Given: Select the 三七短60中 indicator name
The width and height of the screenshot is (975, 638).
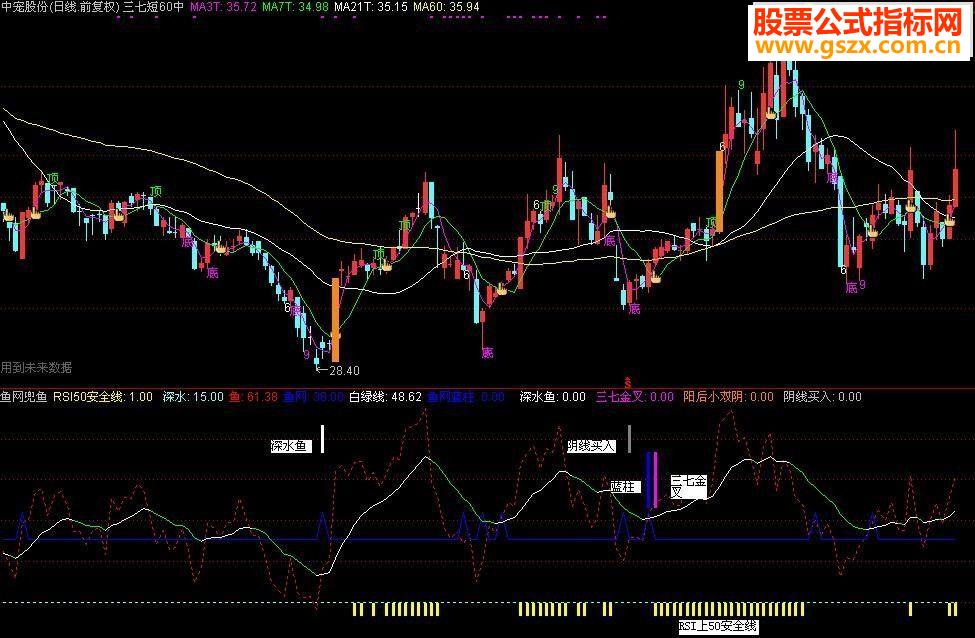Looking at the screenshot, I should (154, 7).
